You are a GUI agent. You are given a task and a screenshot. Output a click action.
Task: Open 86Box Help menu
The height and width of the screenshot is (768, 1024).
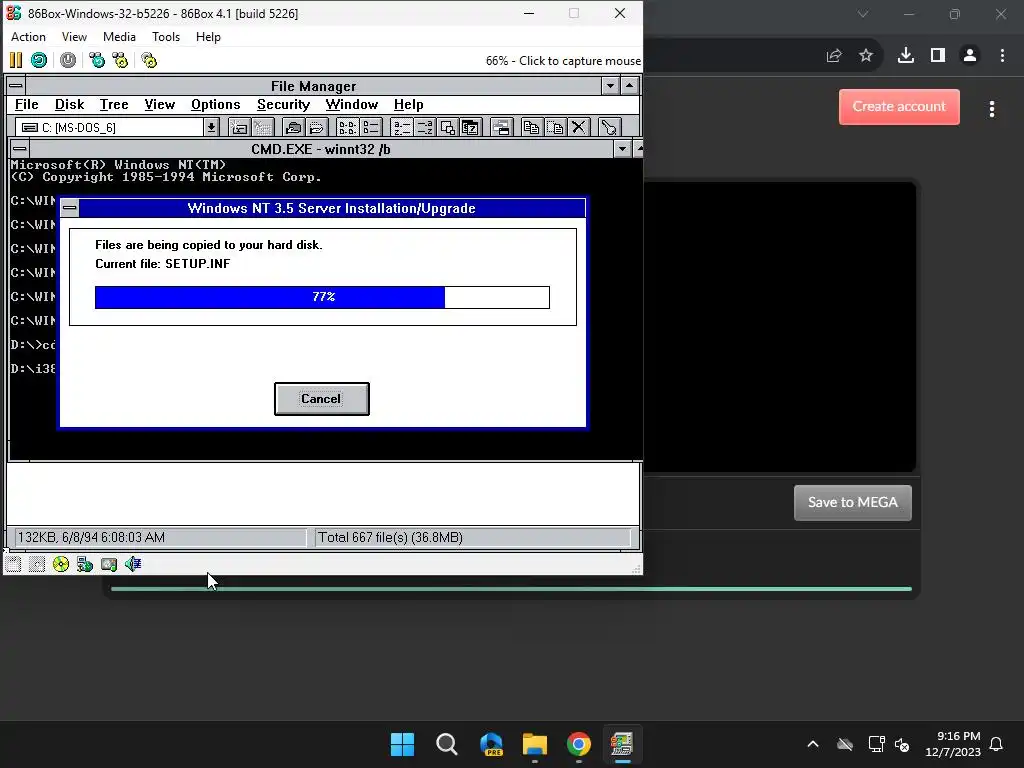pyautogui.click(x=208, y=37)
